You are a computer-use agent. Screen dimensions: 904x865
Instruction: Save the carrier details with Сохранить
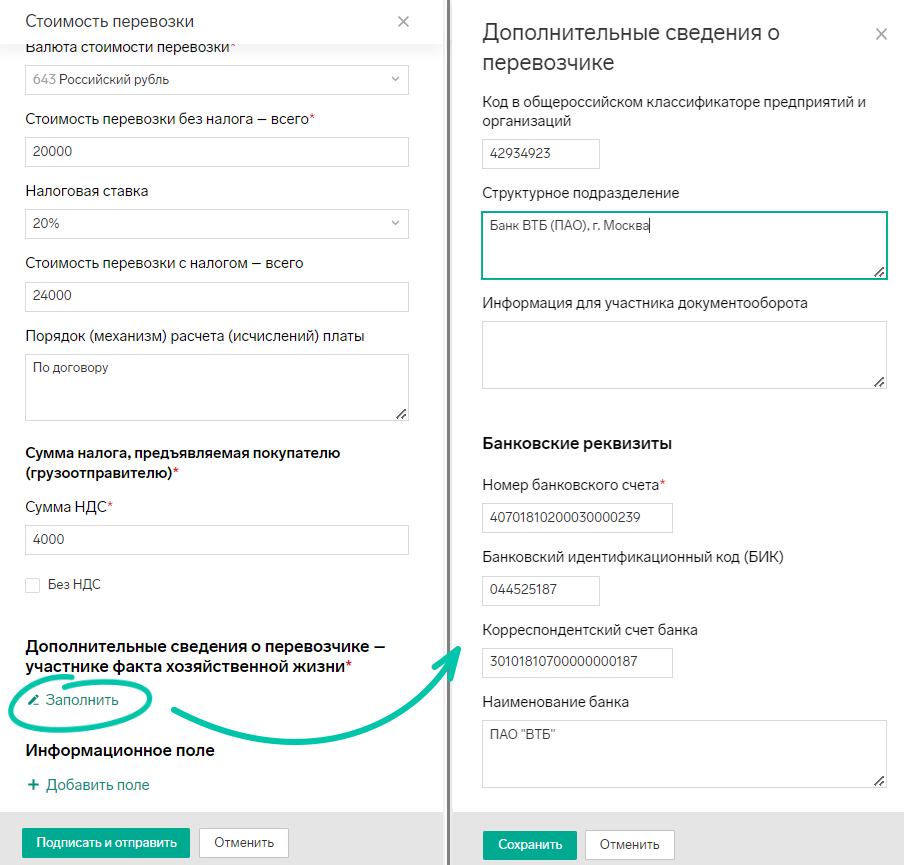click(530, 845)
